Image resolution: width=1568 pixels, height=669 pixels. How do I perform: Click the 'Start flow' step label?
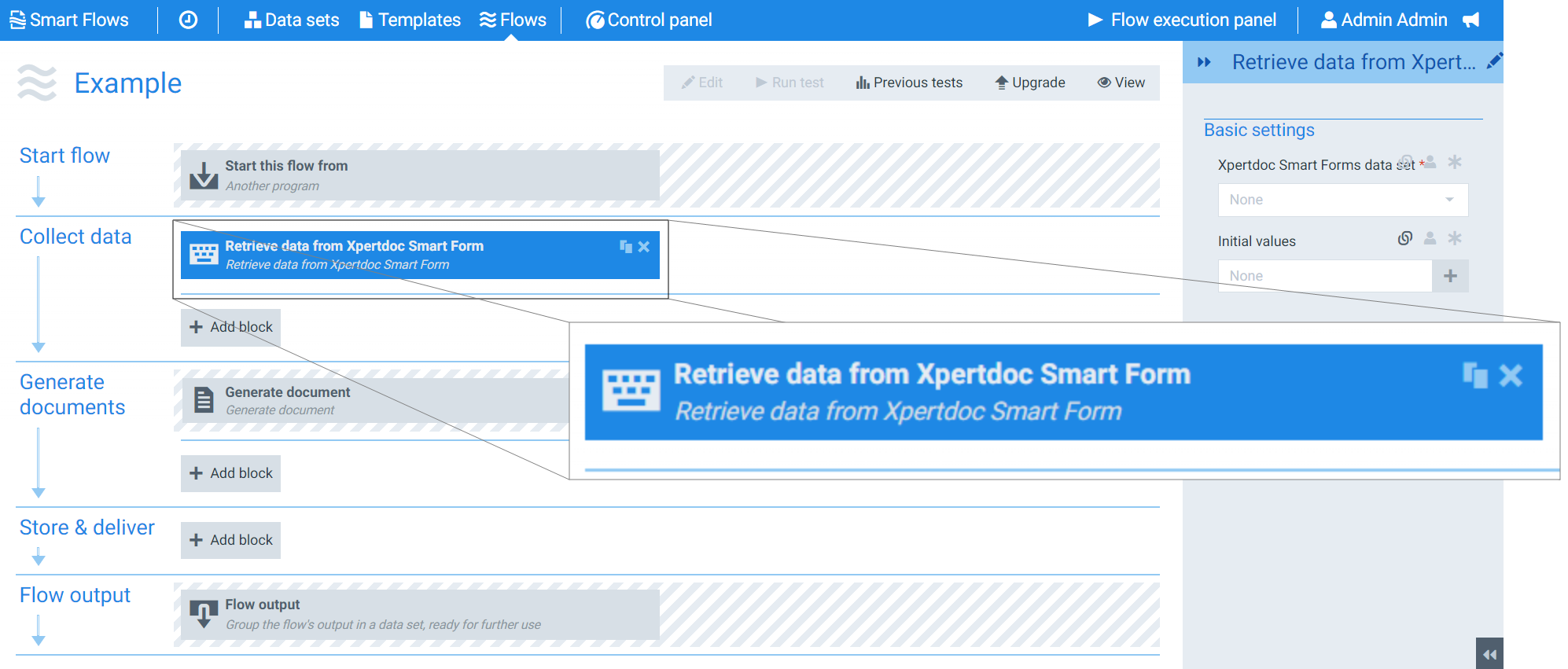coord(64,156)
